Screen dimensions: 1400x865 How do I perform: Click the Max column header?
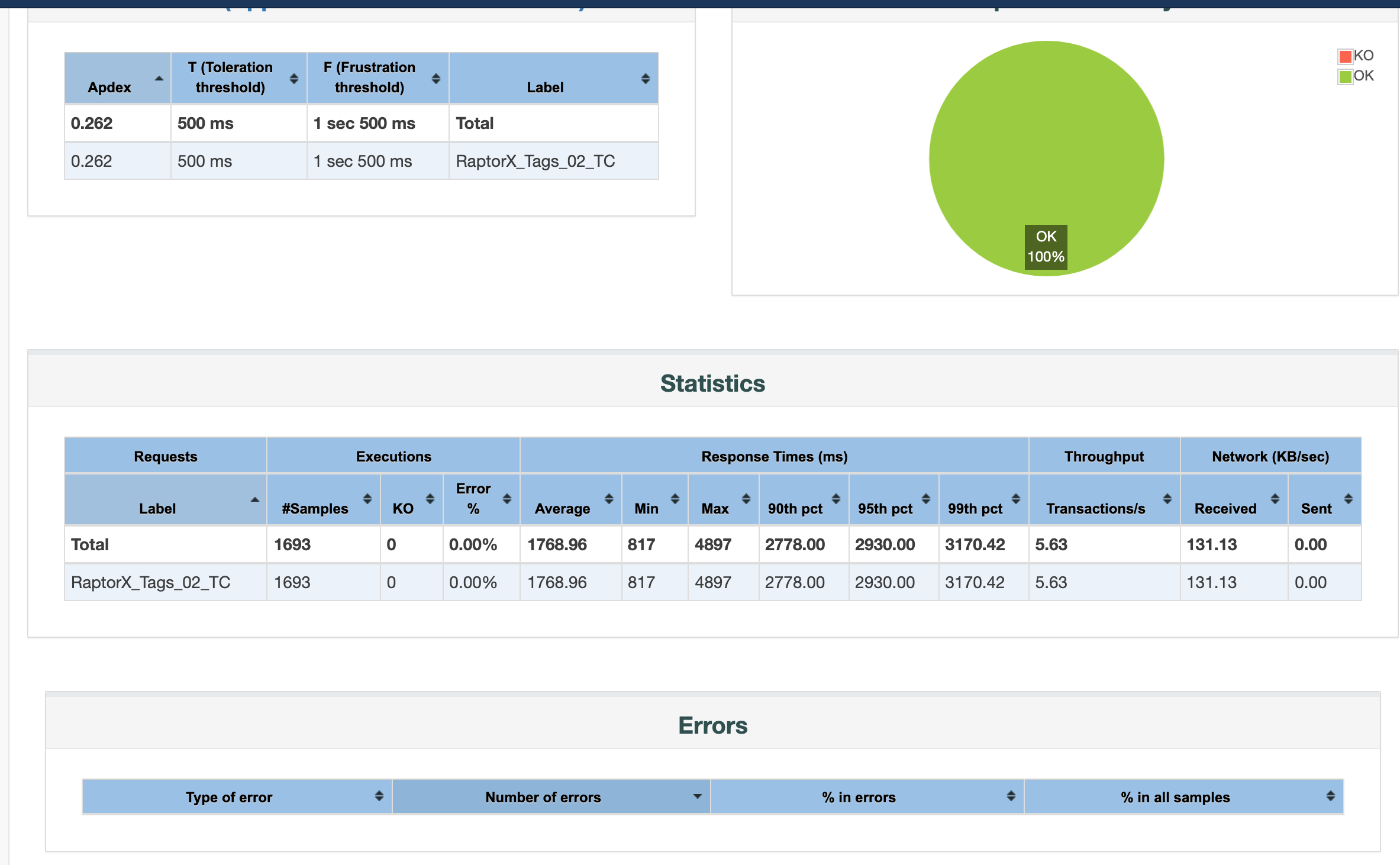(x=715, y=508)
